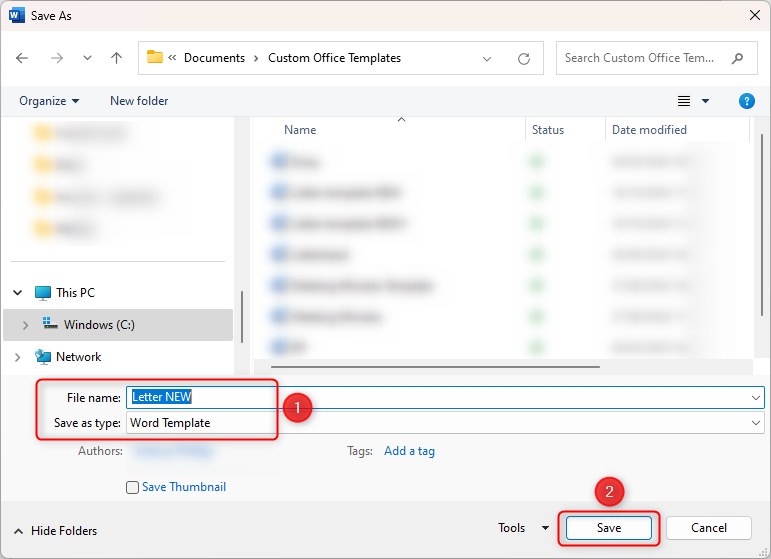The width and height of the screenshot is (771, 559).
Task: Click the Windows (C:) drive icon
Action: point(50,324)
